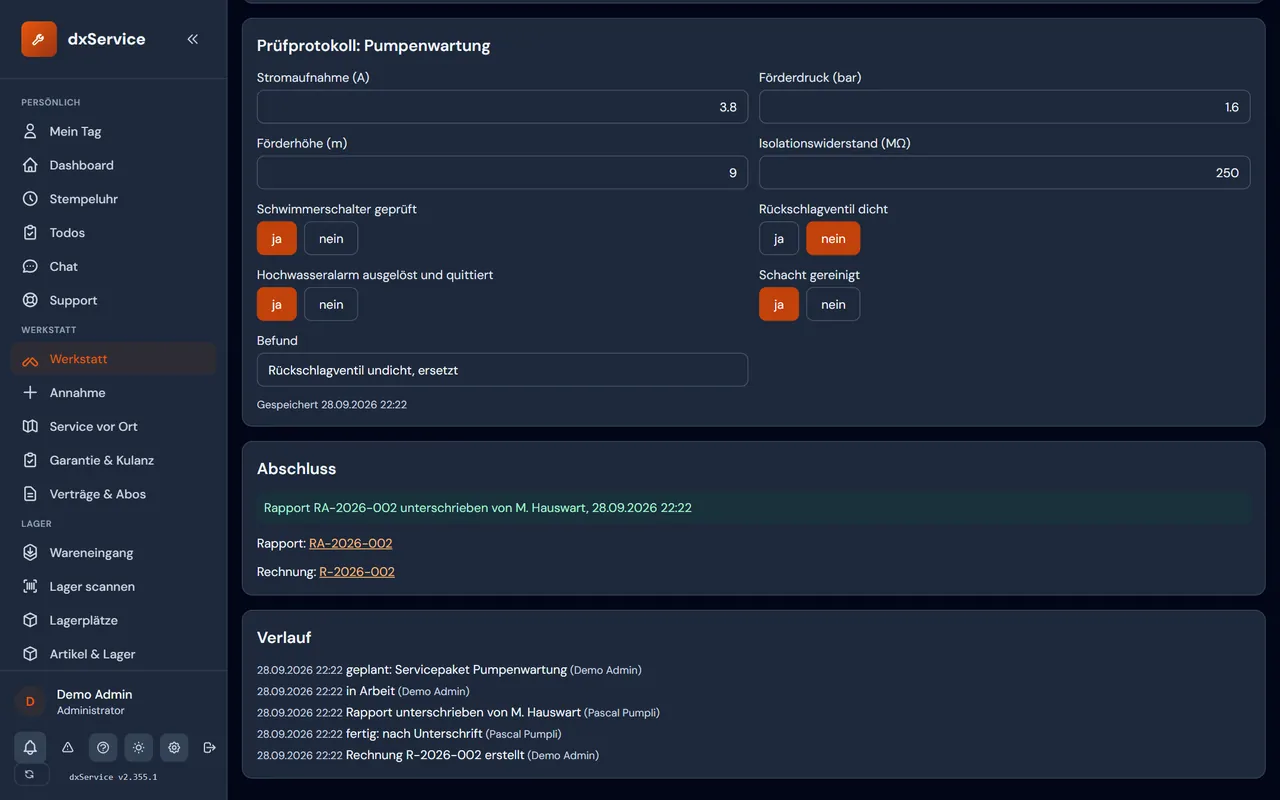Collapse the sidebar with the double chevron

coord(192,39)
